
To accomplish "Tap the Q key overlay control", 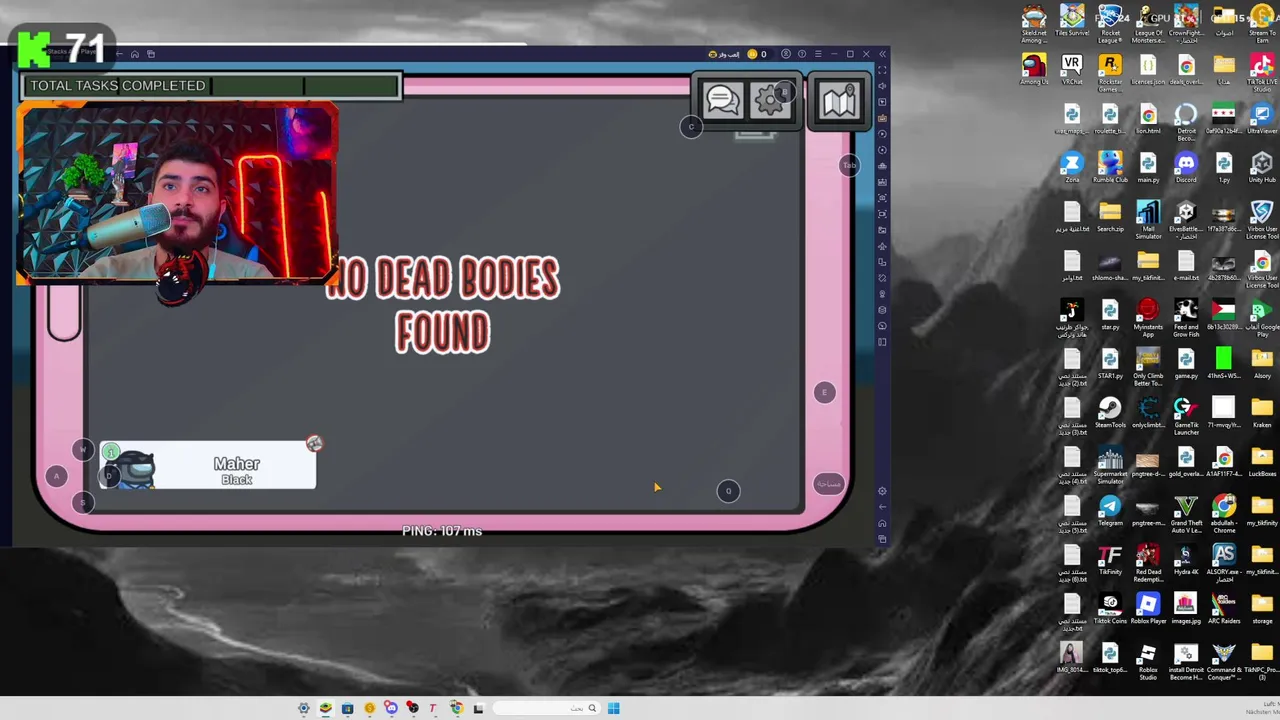I will [x=728, y=491].
